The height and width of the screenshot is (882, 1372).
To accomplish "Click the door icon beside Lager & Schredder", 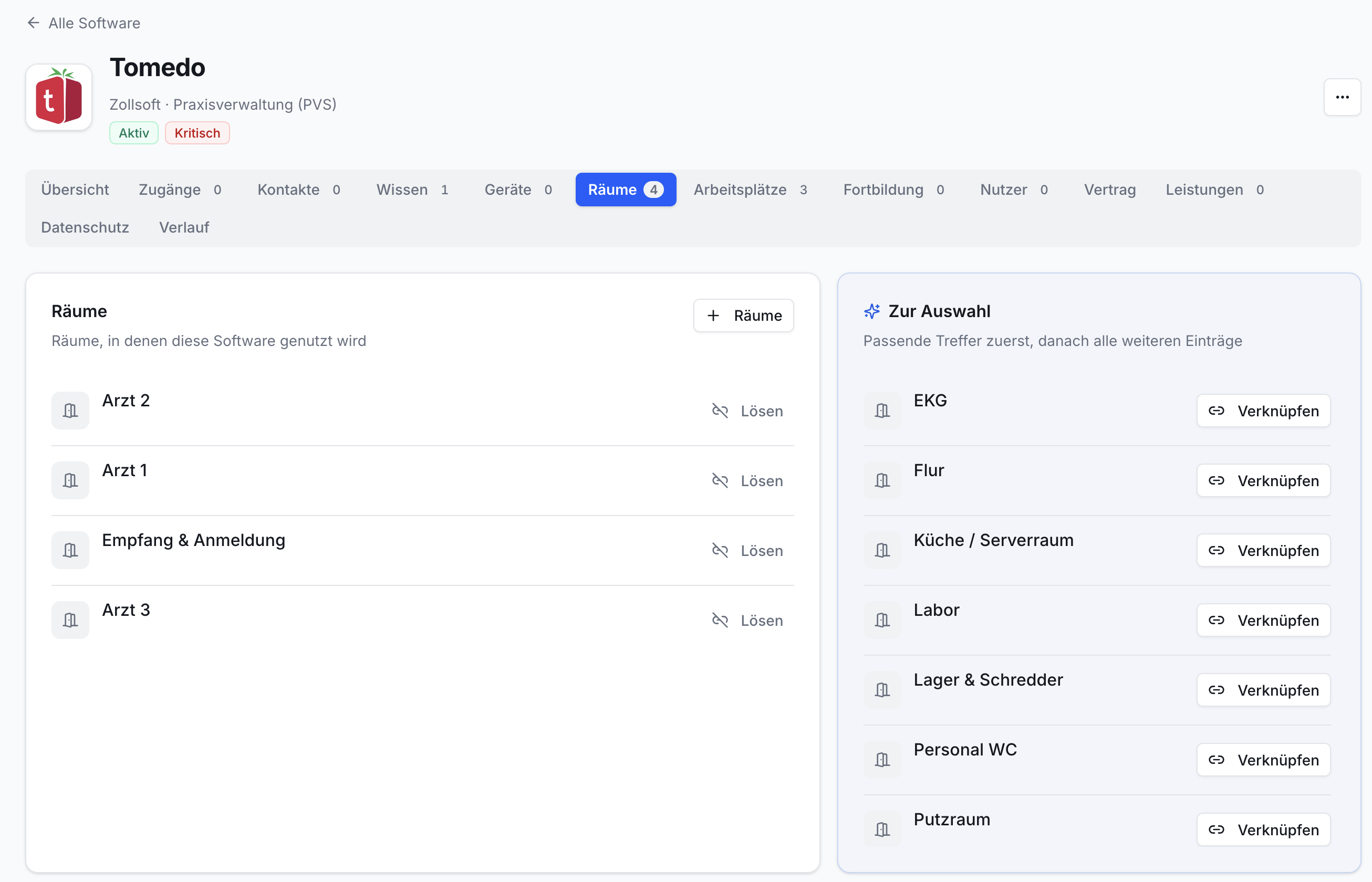I will pos(882,689).
